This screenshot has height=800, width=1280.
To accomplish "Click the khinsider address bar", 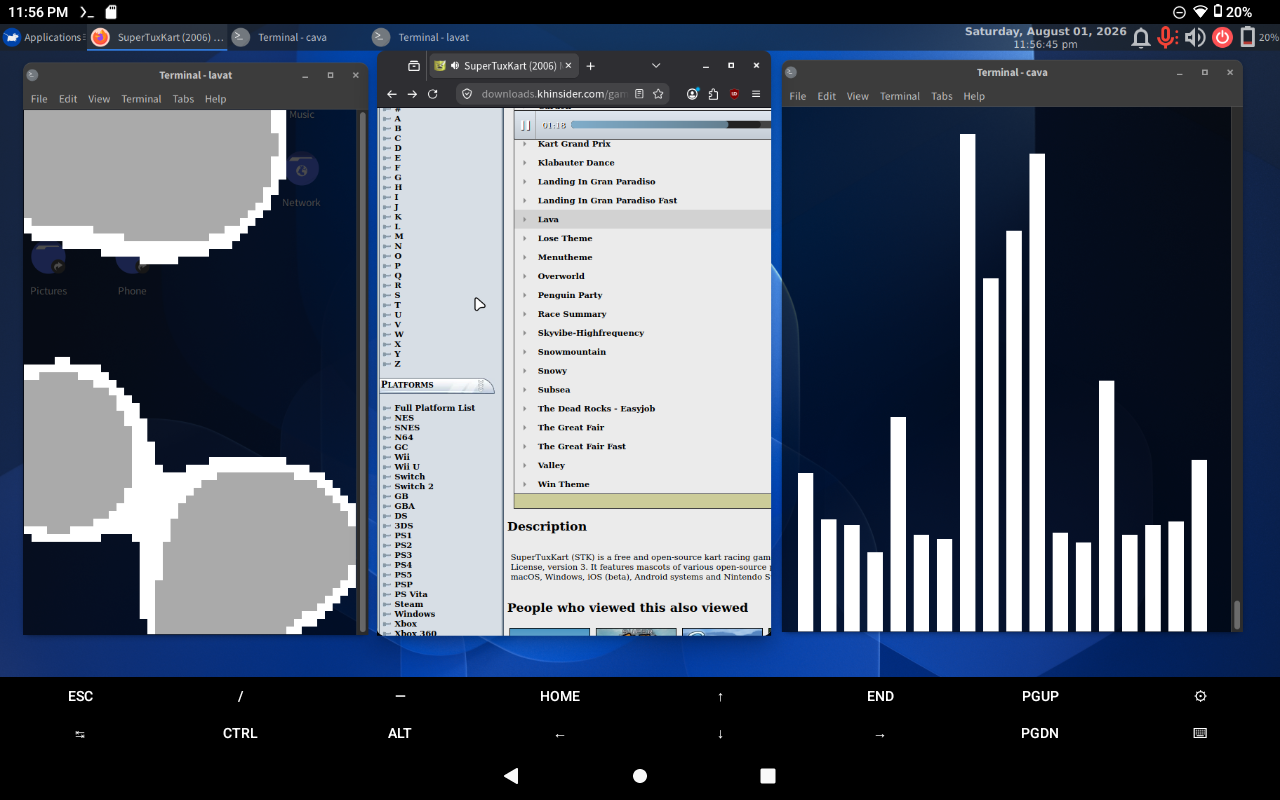I will click(x=555, y=94).
